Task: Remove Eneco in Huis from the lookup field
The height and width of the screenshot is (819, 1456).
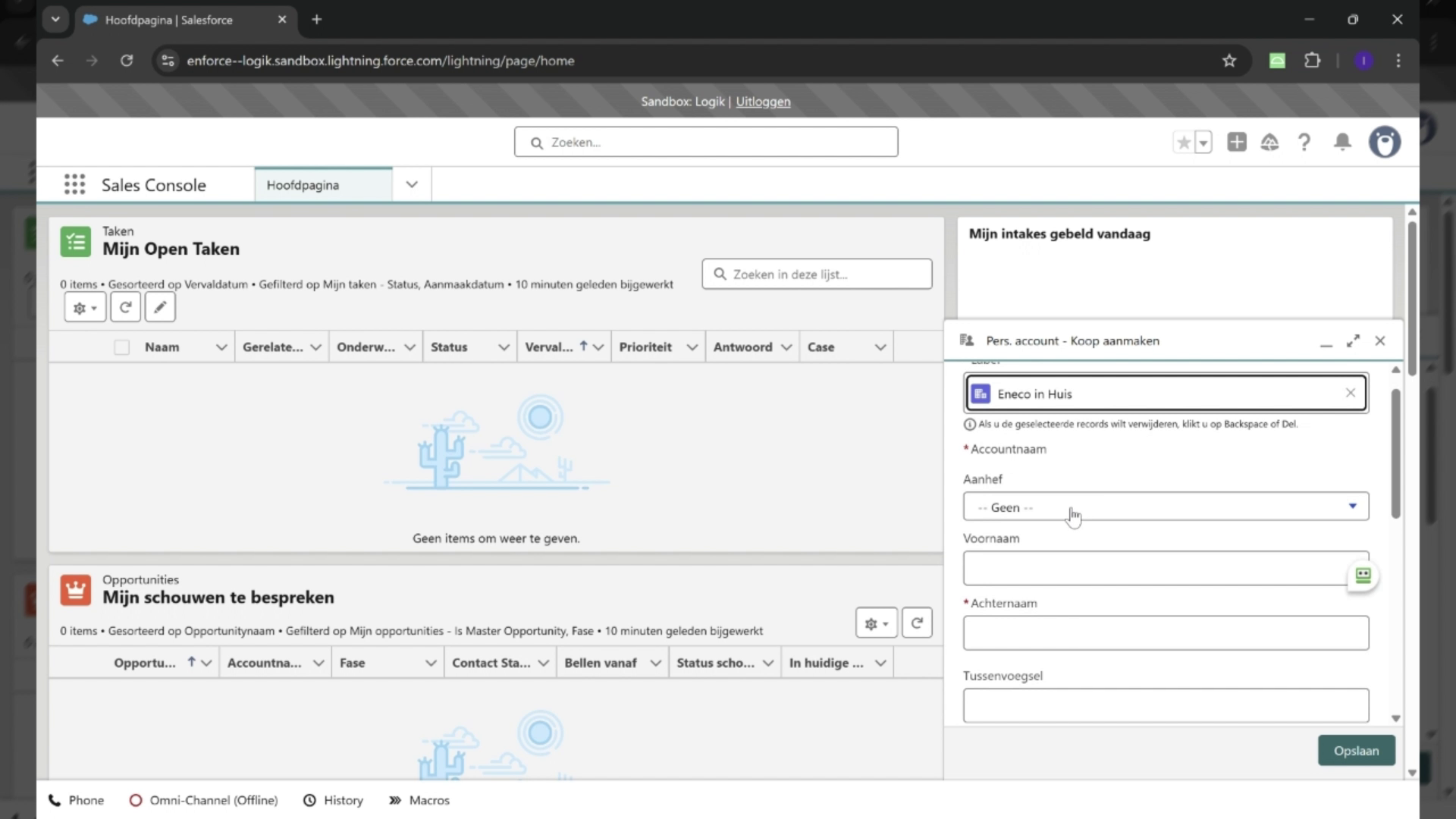Action: [1350, 393]
